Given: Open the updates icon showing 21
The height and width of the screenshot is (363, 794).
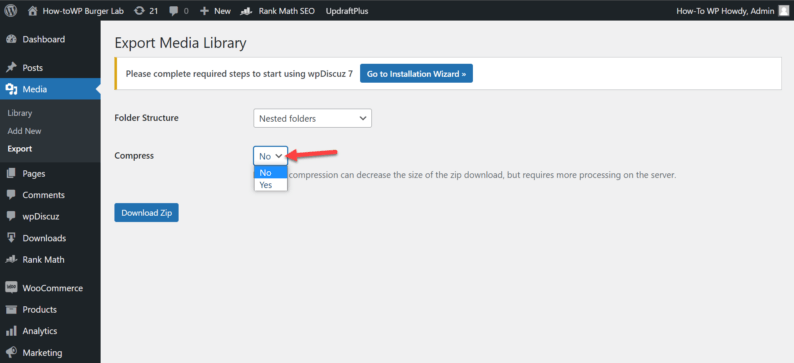Looking at the screenshot, I should [139, 11].
